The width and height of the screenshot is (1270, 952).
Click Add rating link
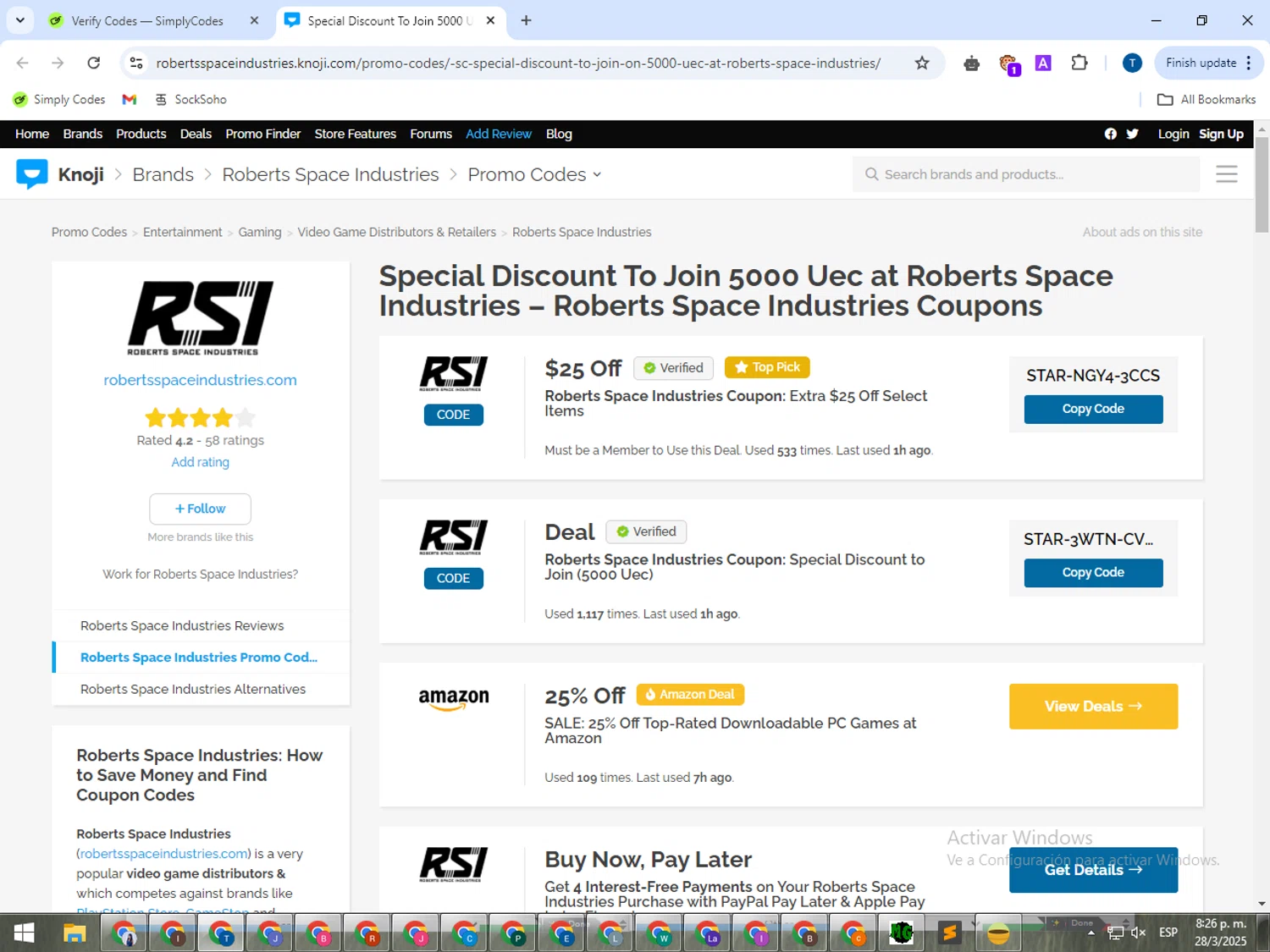[200, 462]
